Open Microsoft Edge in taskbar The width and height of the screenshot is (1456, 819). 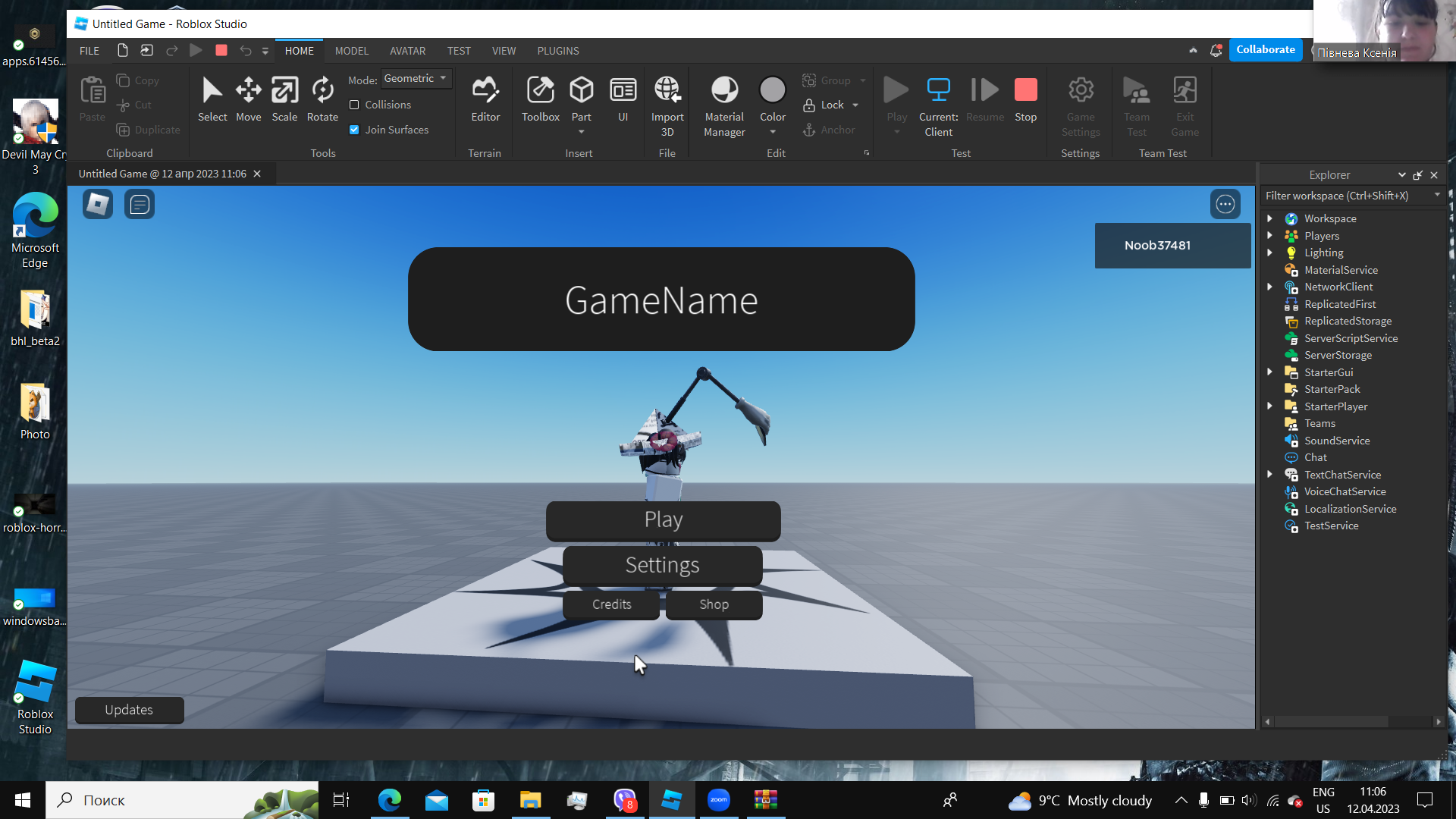(x=390, y=800)
